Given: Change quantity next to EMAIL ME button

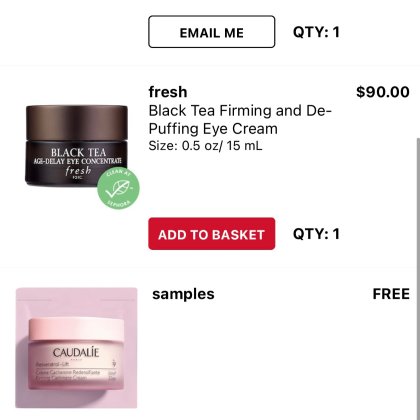Looking at the screenshot, I should 316,32.
